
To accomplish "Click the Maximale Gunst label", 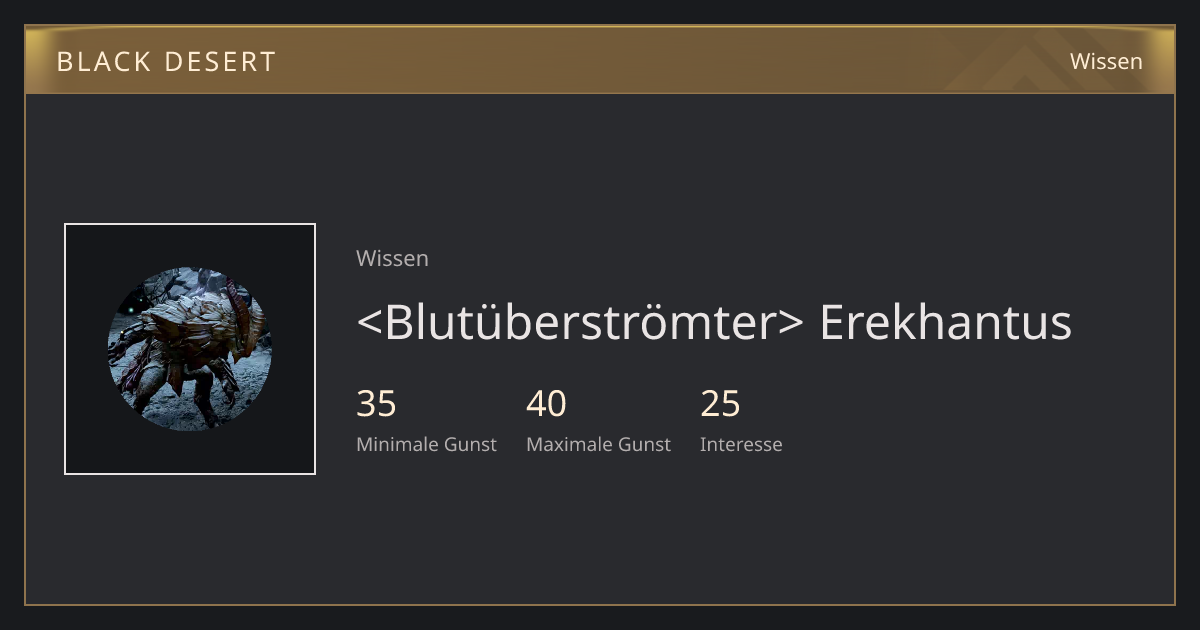I will (598, 444).
